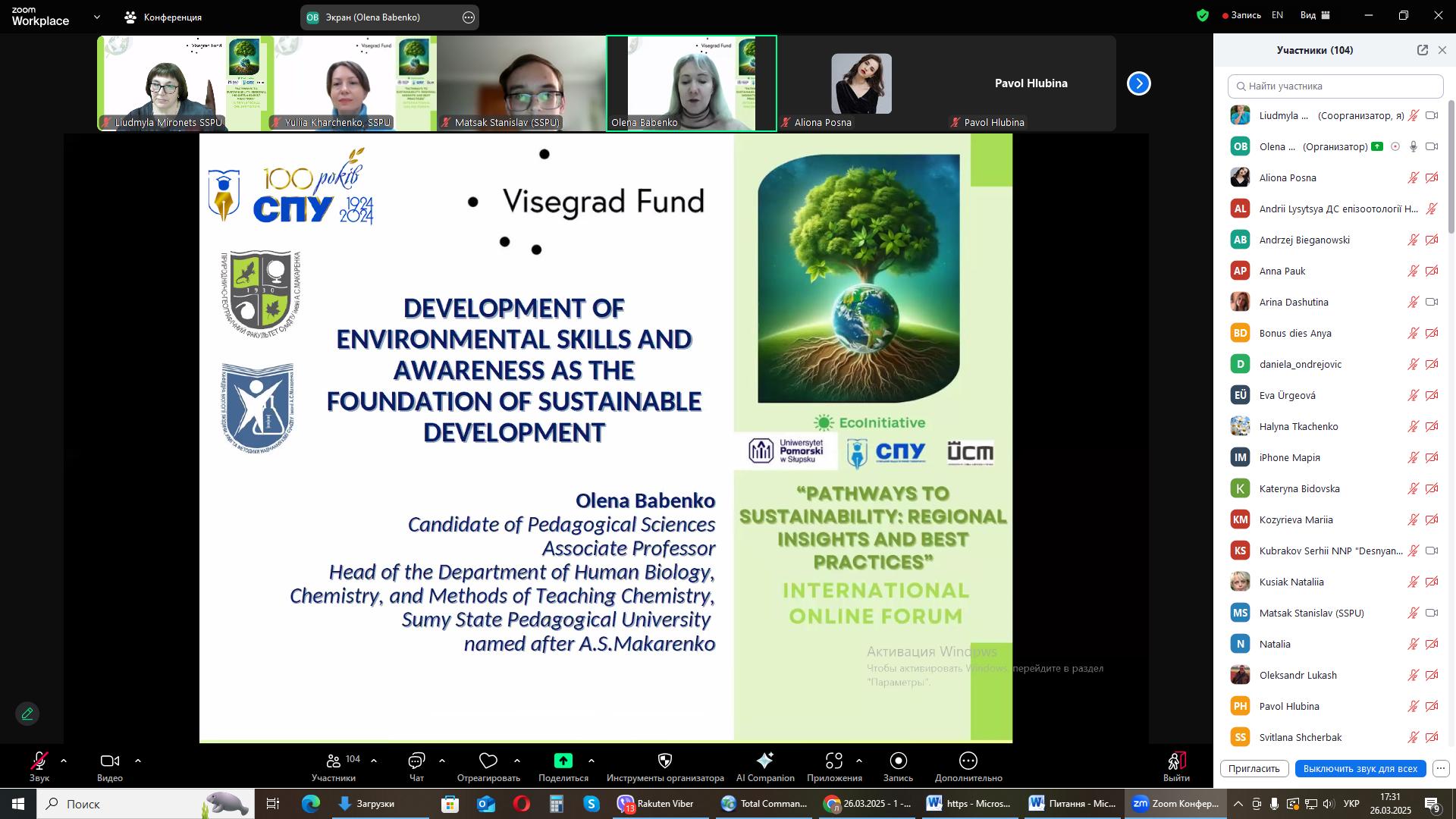Viewport: 1456px width, 819px height.
Task: Open host tools shield icon
Action: [x=664, y=761]
